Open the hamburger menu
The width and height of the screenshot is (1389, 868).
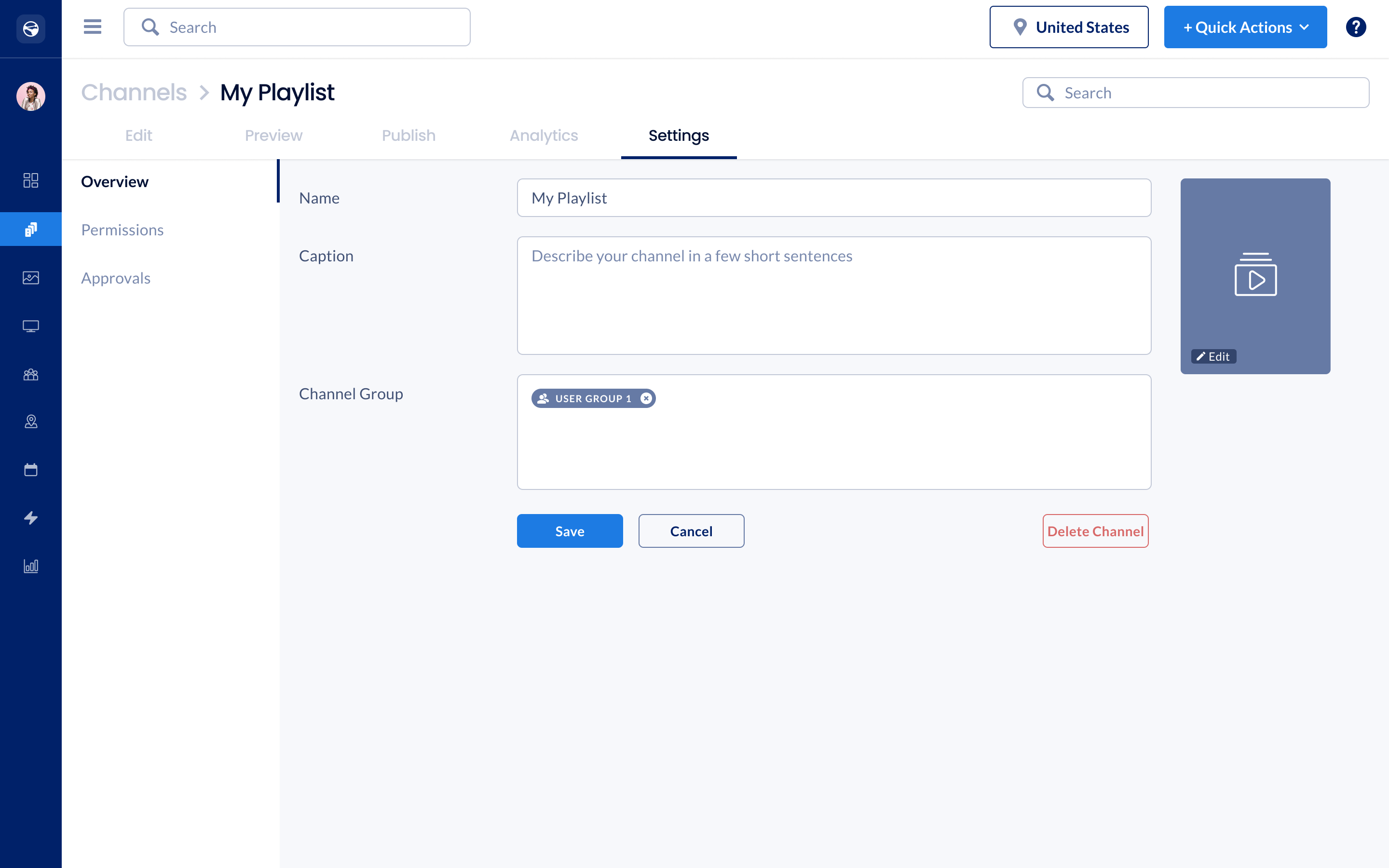(x=93, y=27)
